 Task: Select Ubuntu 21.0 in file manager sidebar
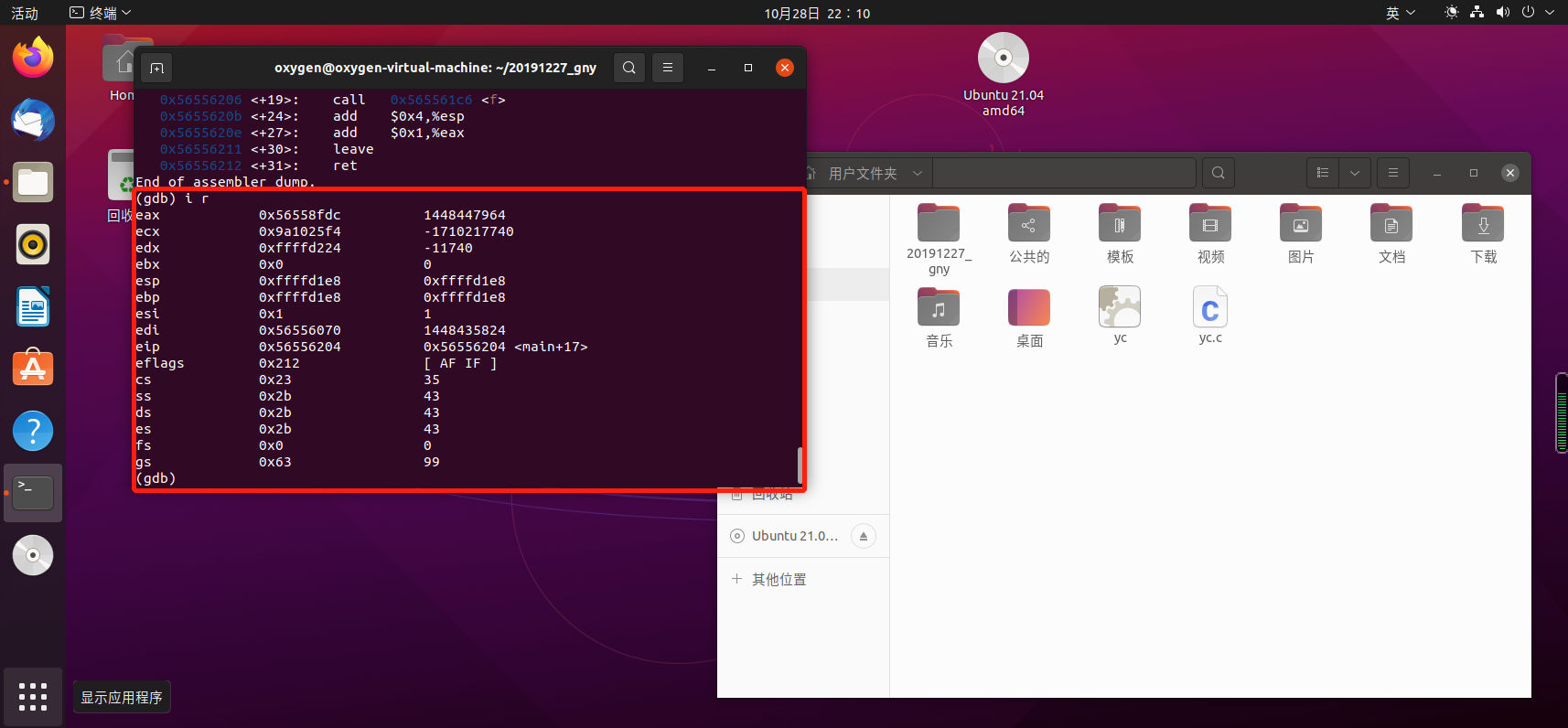[794, 536]
